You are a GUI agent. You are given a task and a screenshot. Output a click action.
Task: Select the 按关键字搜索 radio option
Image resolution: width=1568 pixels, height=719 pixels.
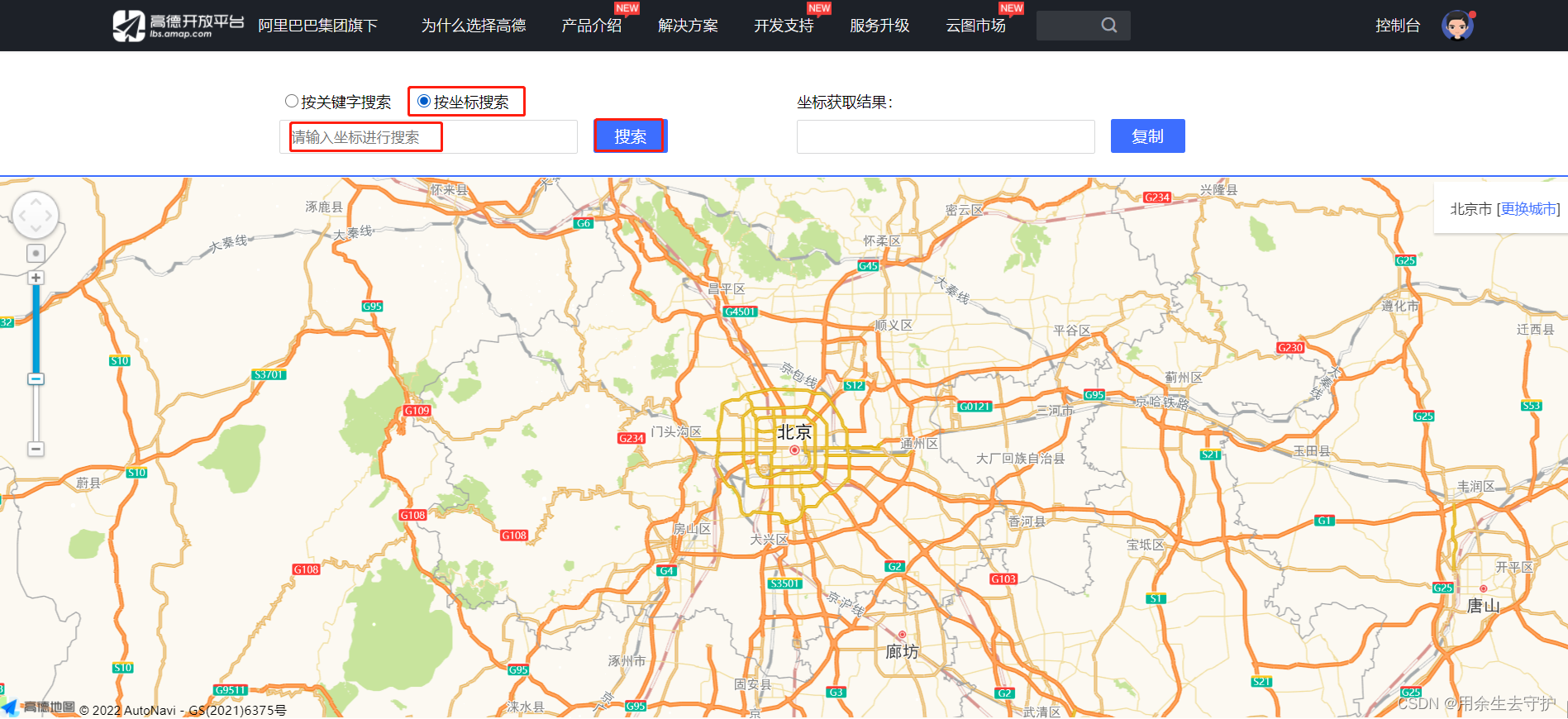click(291, 101)
